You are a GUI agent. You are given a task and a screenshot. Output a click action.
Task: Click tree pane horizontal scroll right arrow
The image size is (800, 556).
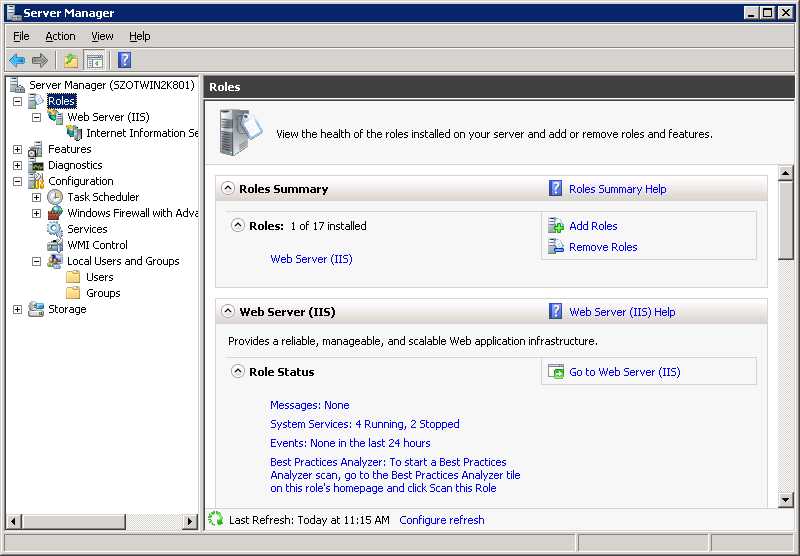[x=190, y=521]
